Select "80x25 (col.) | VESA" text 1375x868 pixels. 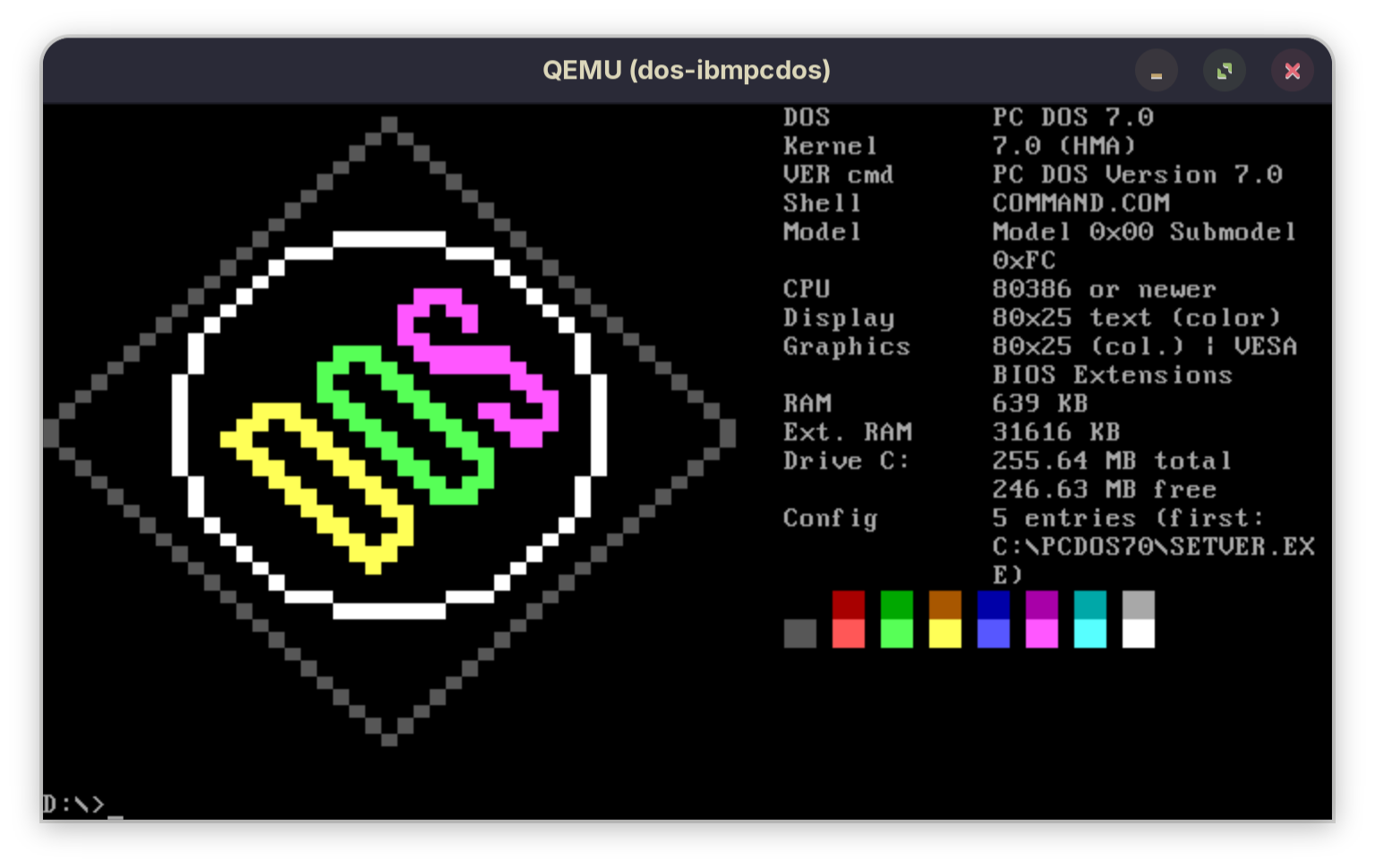[1145, 346]
